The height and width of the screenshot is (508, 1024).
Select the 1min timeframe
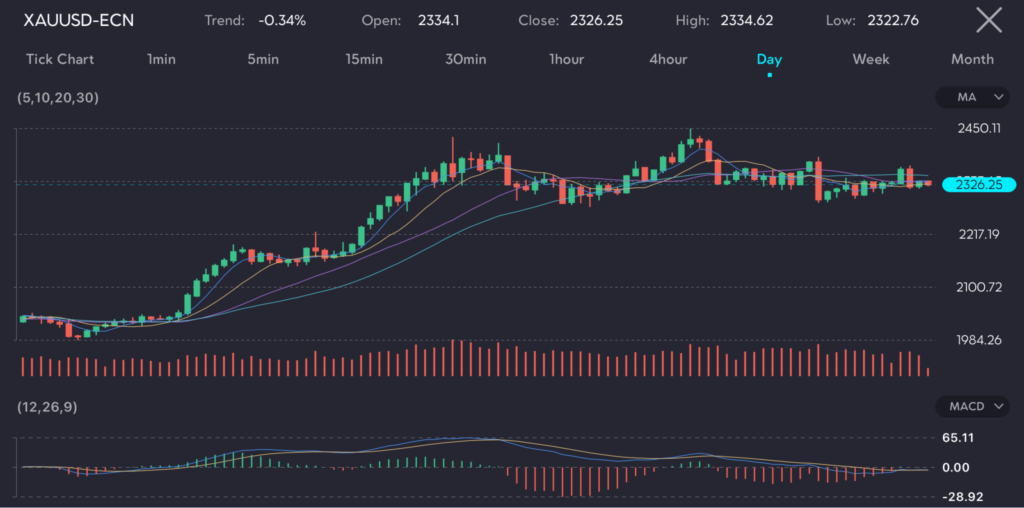click(161, 59)
